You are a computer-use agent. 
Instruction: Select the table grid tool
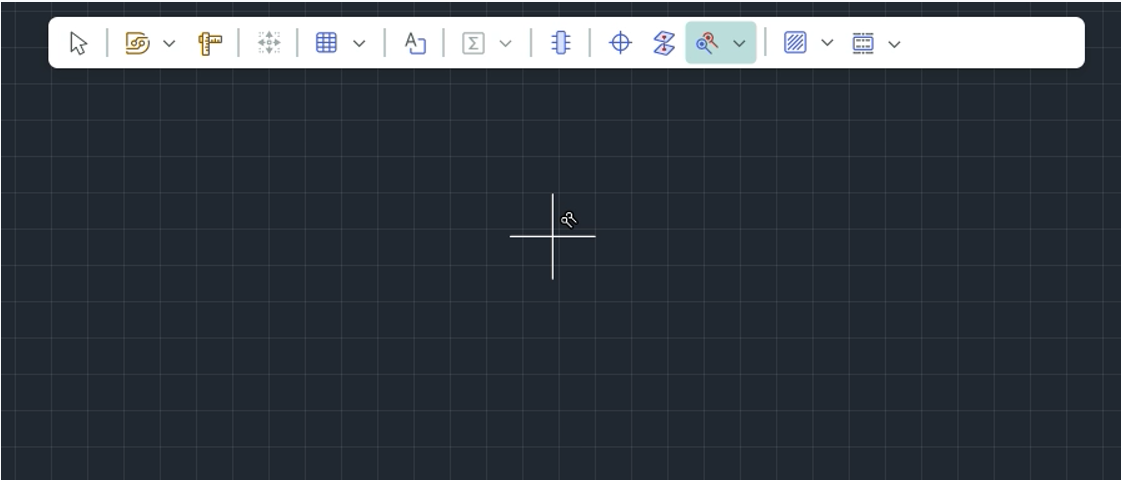pyautogui.click(x=327, y=43)
